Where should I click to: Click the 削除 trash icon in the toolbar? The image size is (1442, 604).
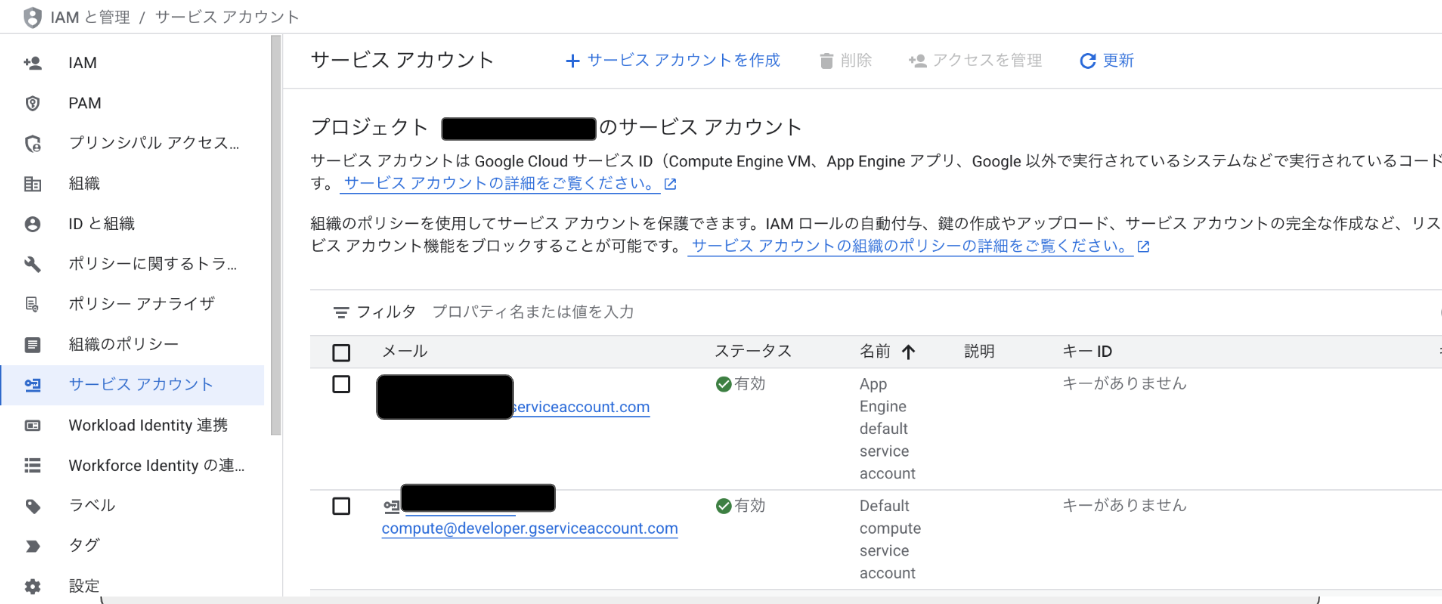(x=845, y=60)
